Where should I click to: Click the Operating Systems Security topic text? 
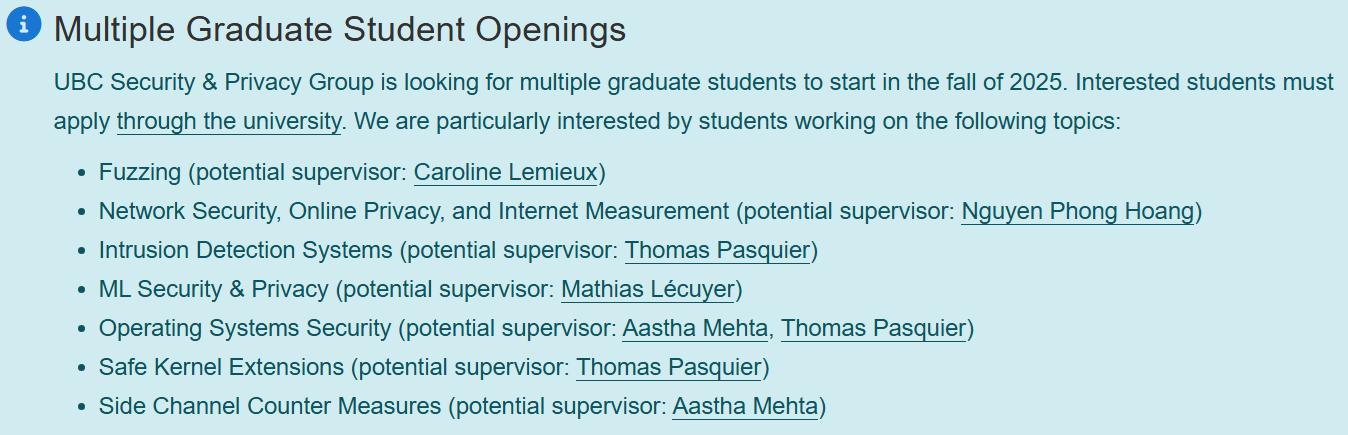tap(245, 328)
